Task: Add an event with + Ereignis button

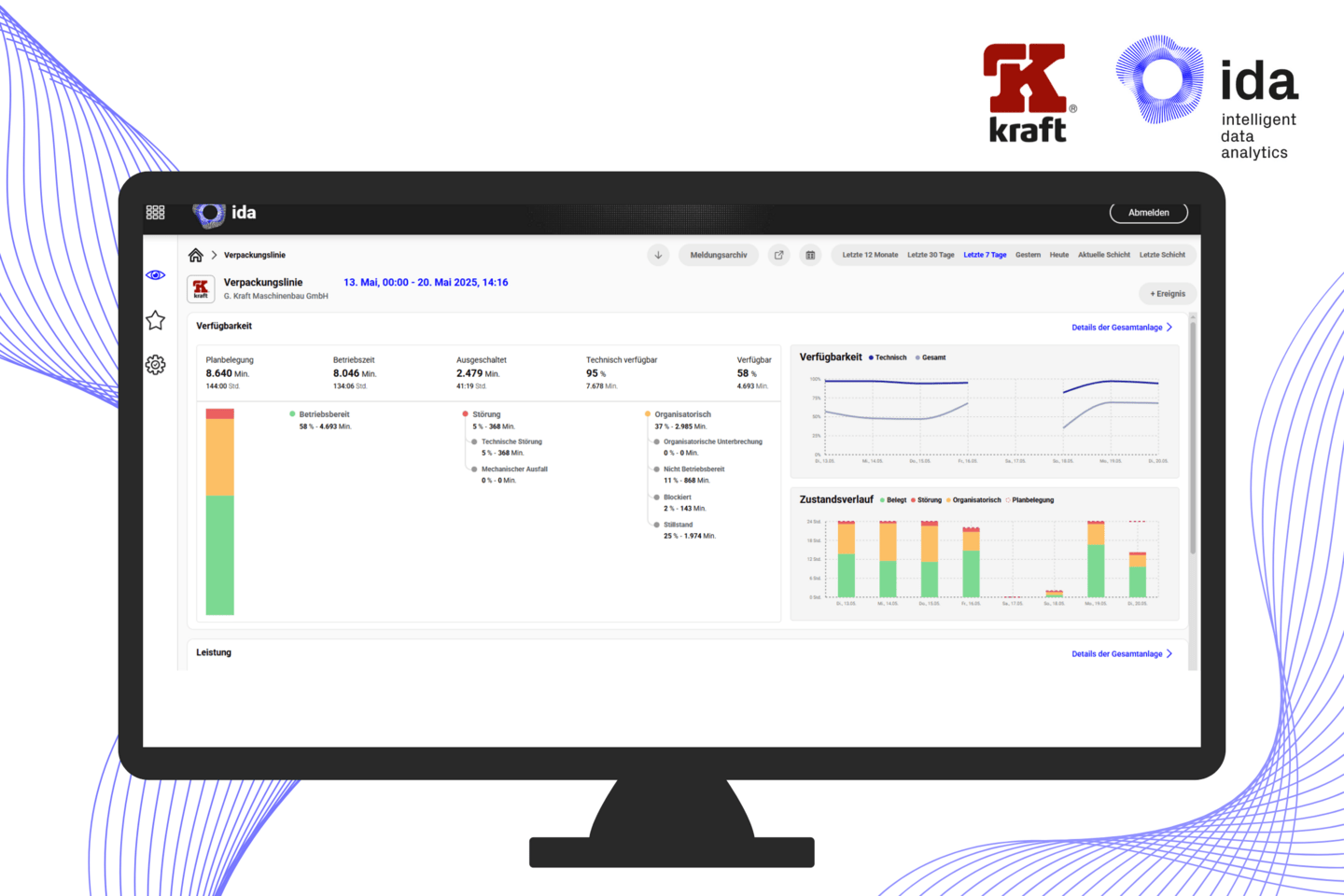Action: (1167, 294)
